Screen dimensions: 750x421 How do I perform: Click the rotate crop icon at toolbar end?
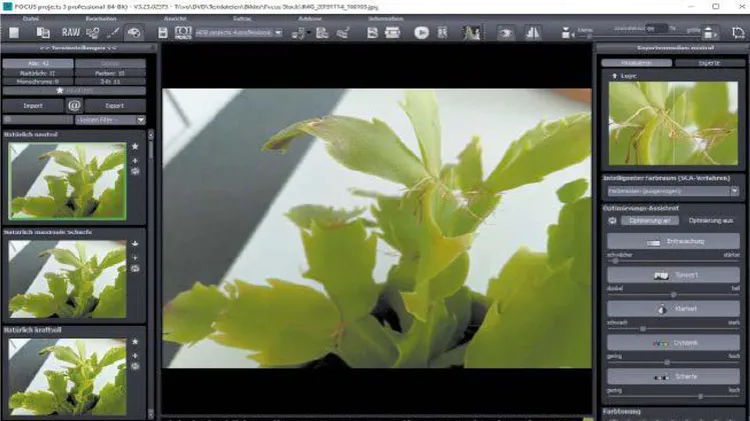(x=738, y=32)
